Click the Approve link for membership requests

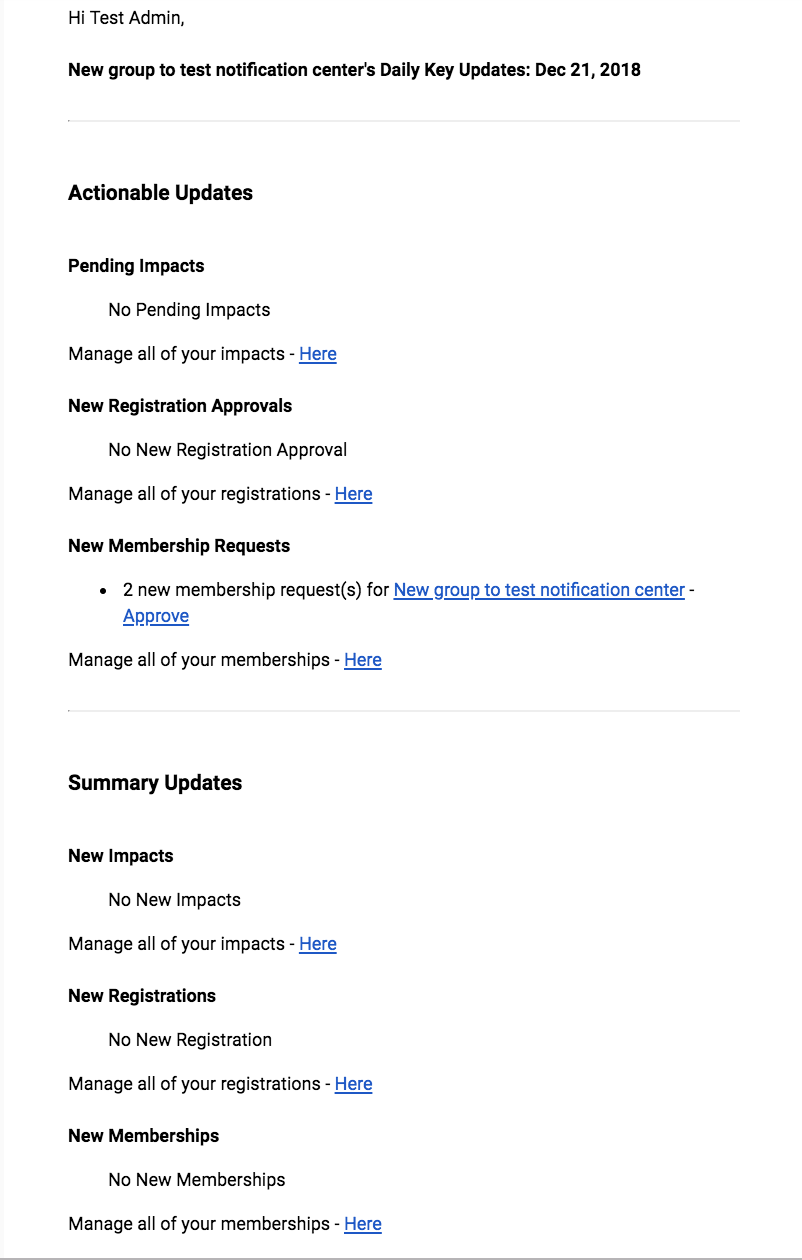click(156, 616)
